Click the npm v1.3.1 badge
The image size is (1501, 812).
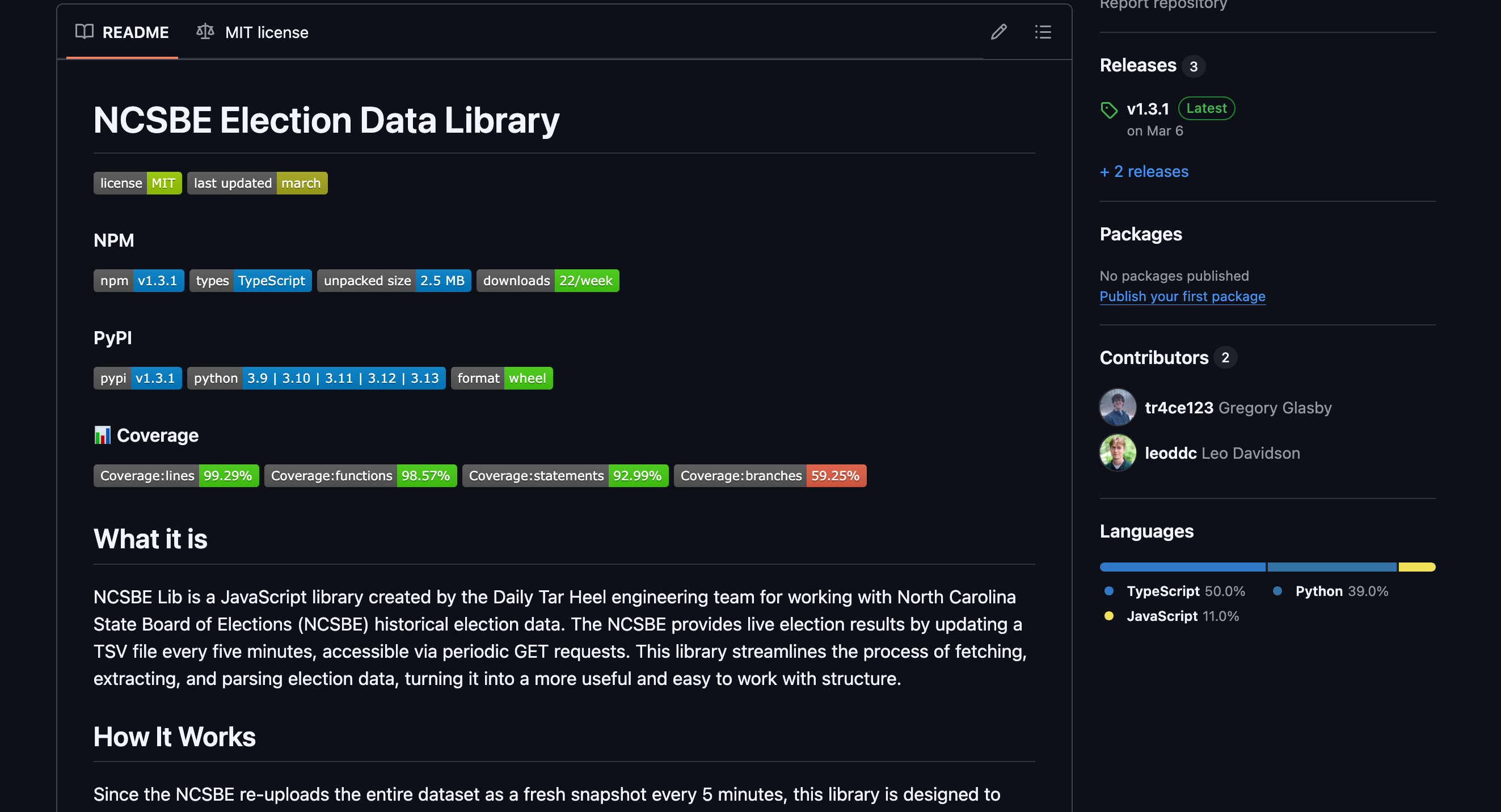point(138,281)
